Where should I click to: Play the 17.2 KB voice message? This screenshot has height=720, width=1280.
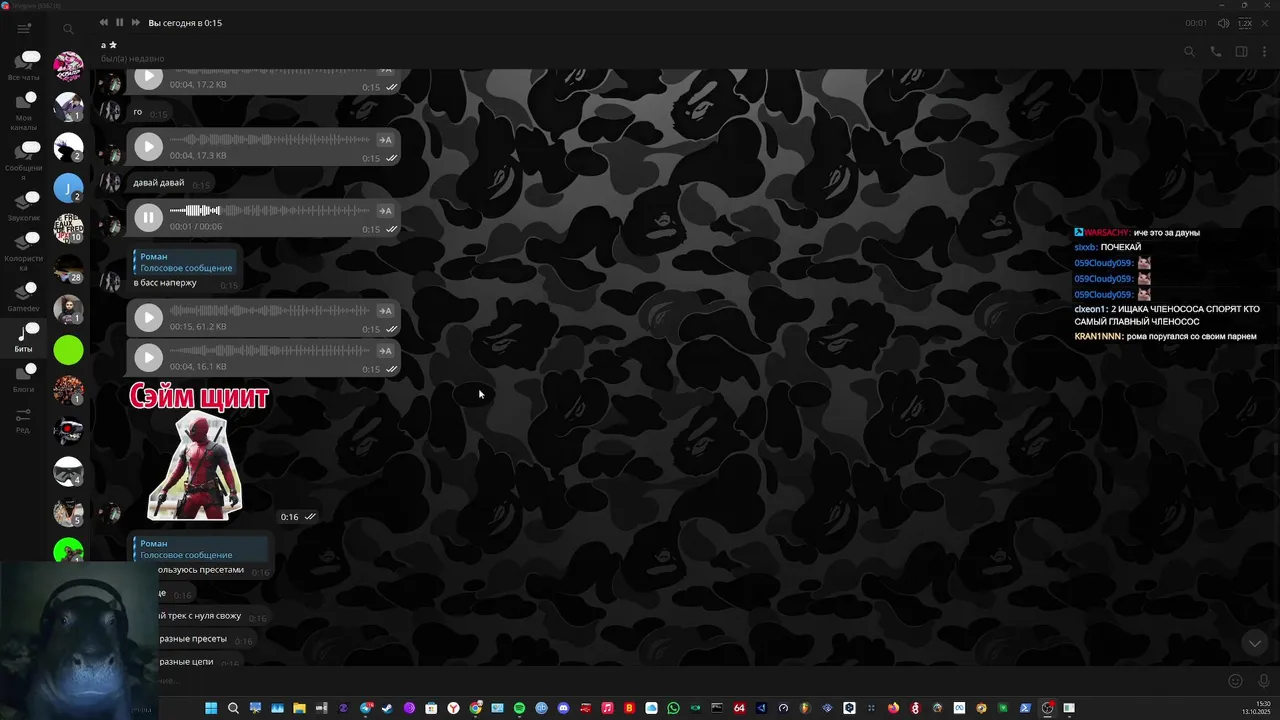click(148, 77)
